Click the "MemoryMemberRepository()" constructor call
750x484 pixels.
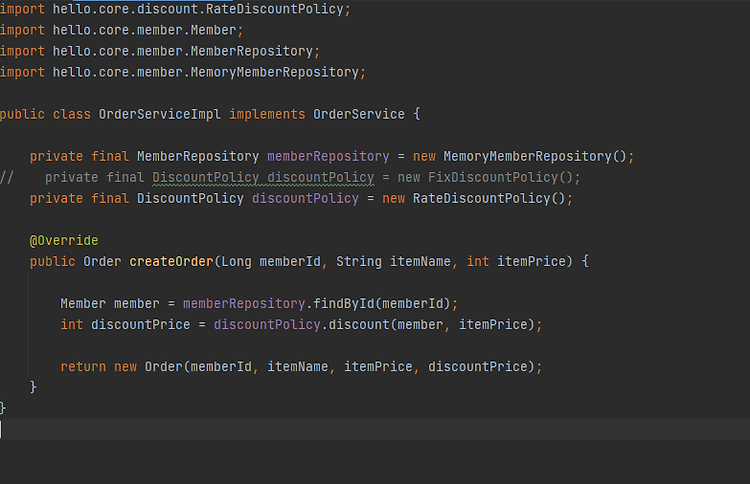click(535, 156)
